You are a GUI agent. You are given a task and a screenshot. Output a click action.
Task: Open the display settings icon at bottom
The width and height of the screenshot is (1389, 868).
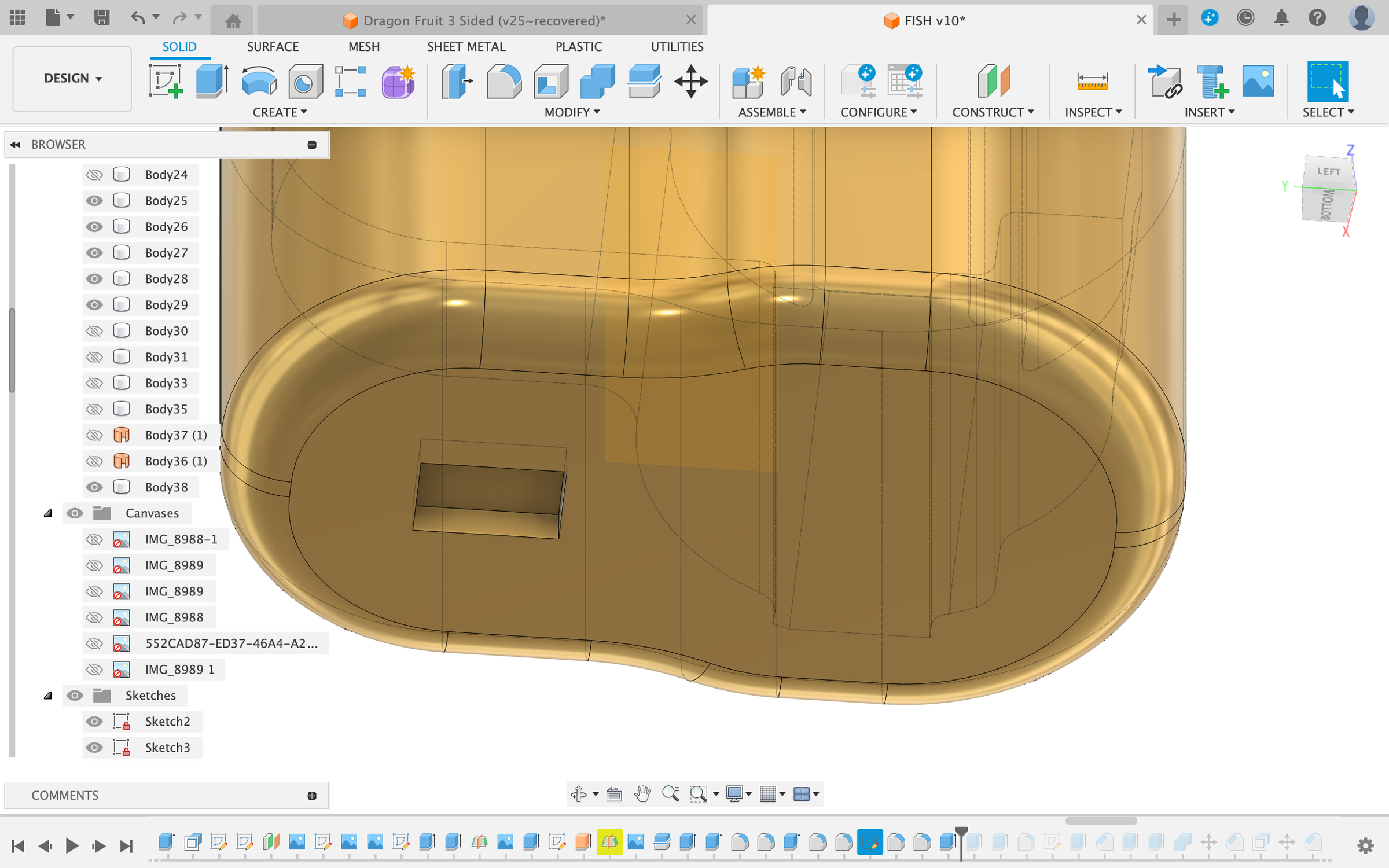[x=736, y=794]
